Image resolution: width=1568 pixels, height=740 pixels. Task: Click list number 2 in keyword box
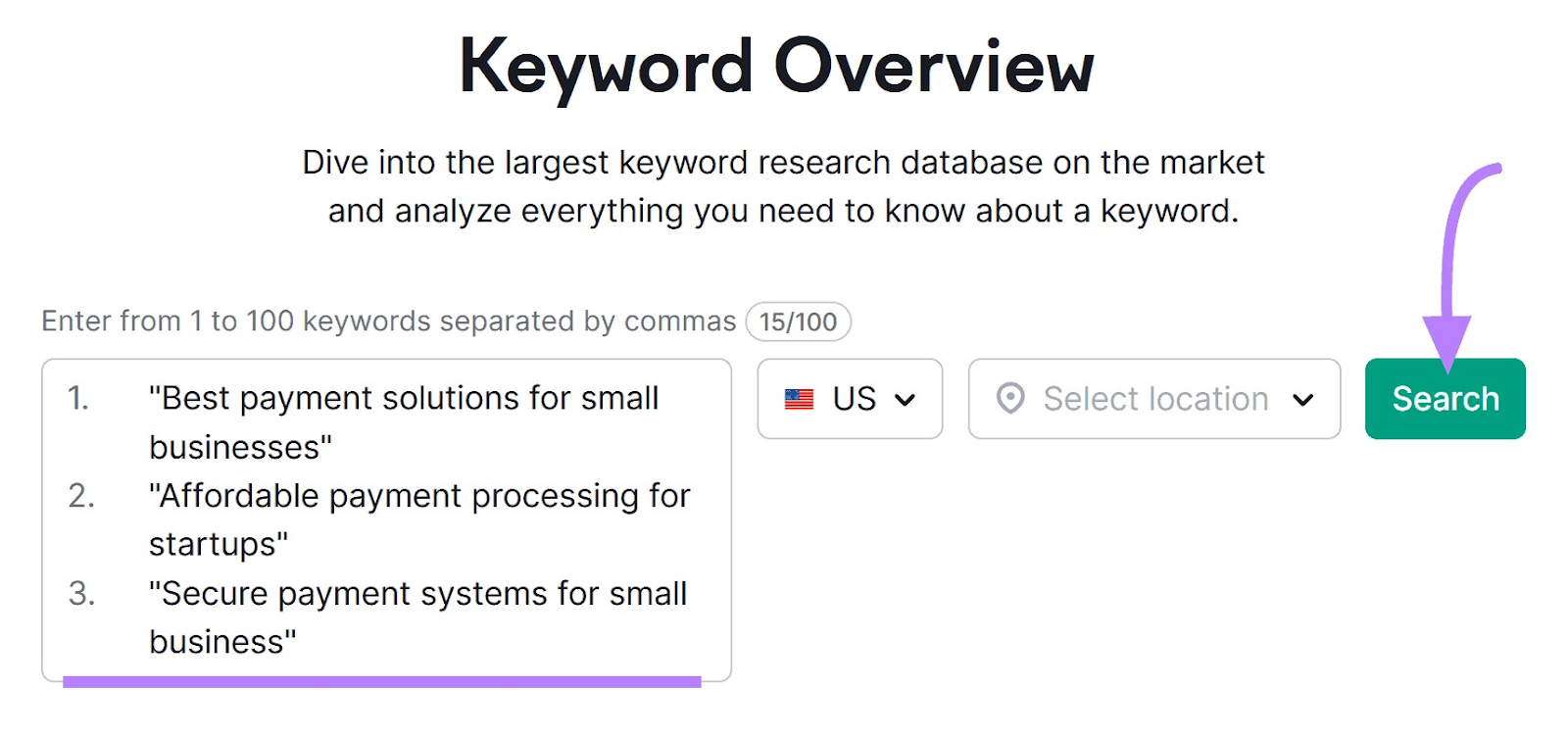[81, 496]
